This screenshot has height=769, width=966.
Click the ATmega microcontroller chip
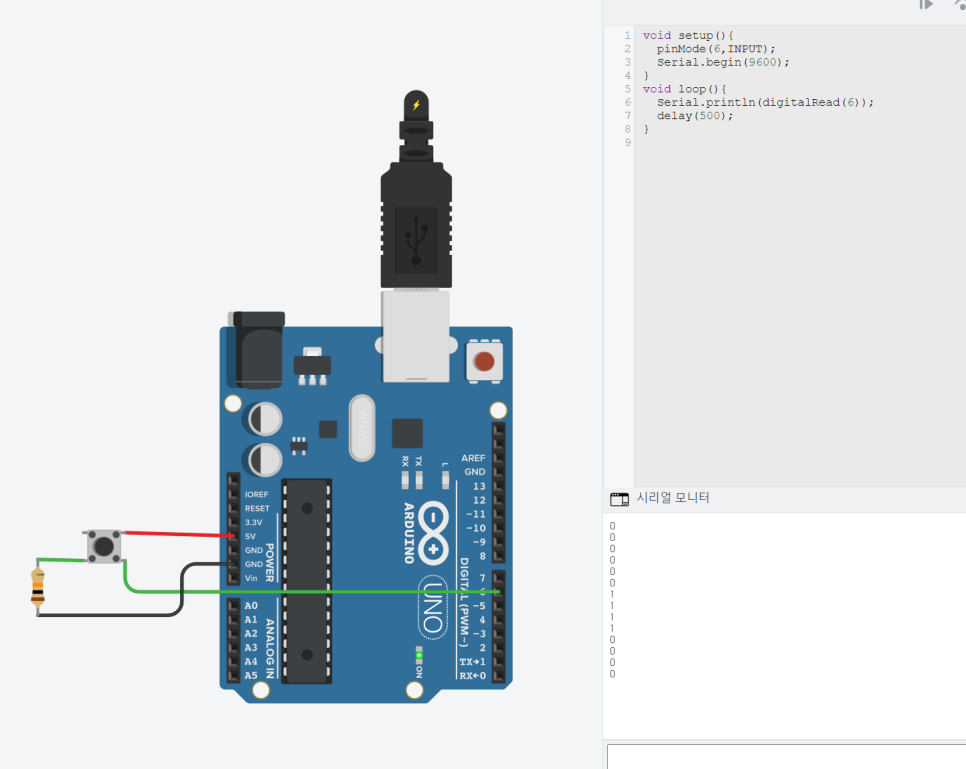[x=306, y=580]
